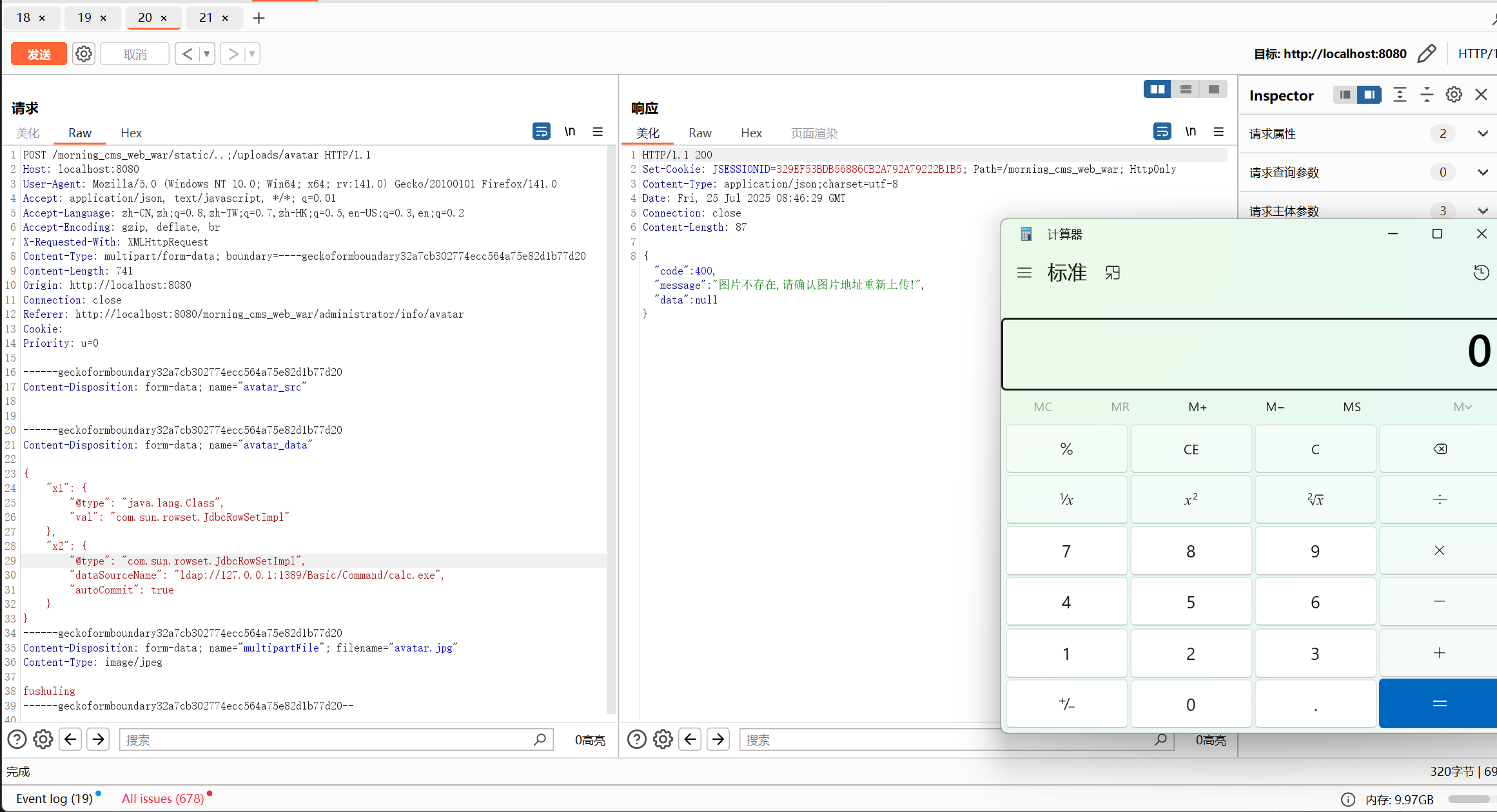The image size is (1497, 812).
Task: Toggle \n non-printable characters in response panel
Action: click(1190, 131)
